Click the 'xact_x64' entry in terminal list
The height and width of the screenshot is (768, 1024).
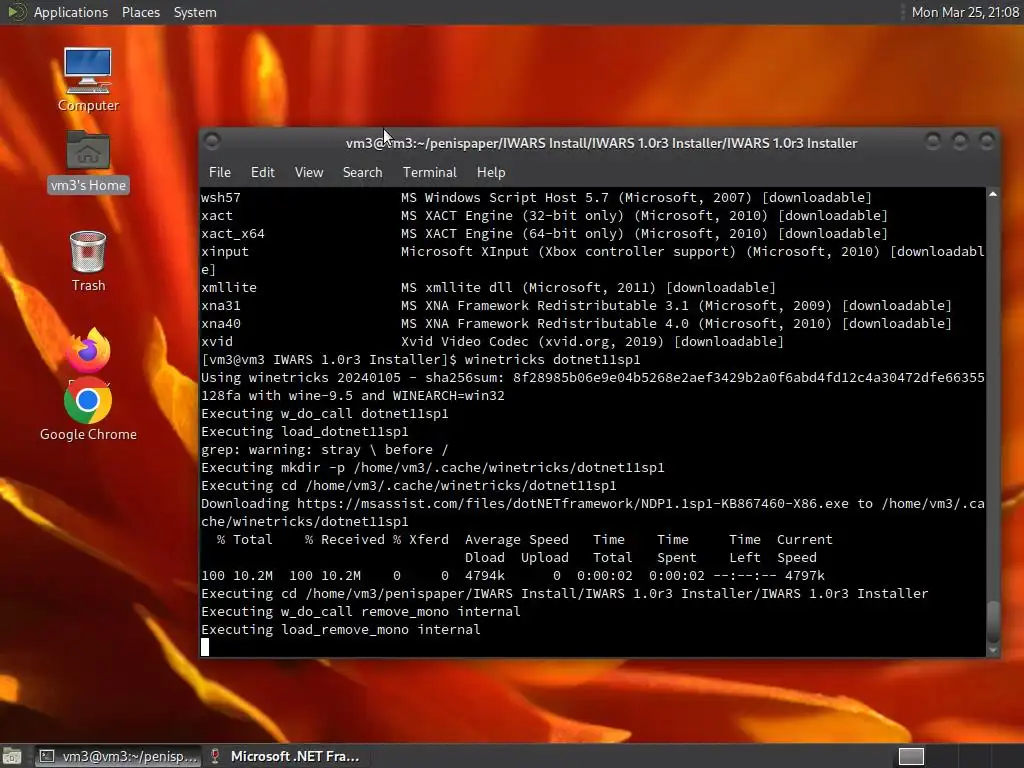(232, 234)
